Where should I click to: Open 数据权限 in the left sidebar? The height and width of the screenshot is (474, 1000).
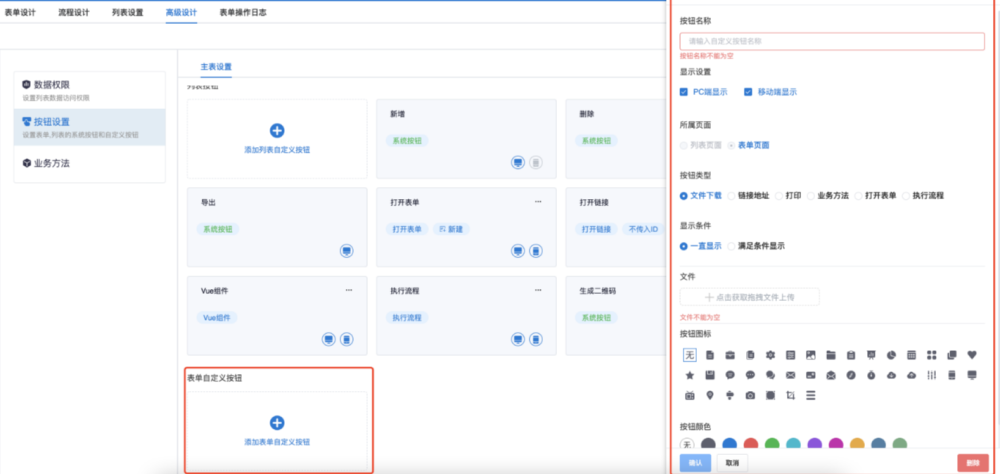click(x=50, y=85)
